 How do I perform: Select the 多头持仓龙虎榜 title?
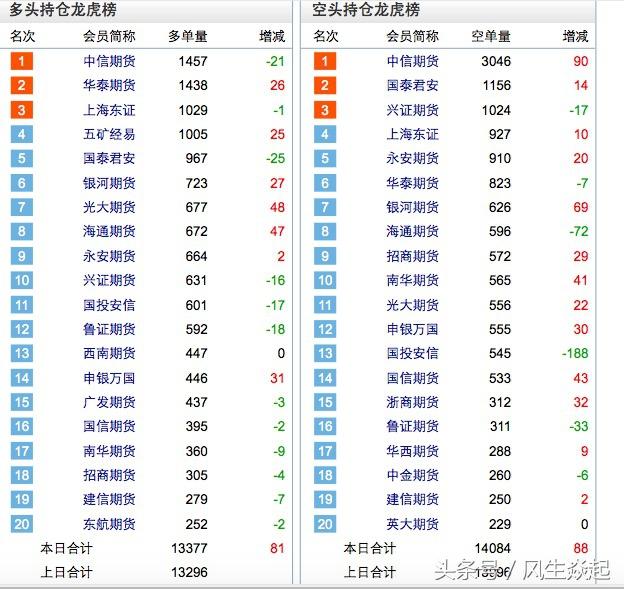(x=63, y=10)
